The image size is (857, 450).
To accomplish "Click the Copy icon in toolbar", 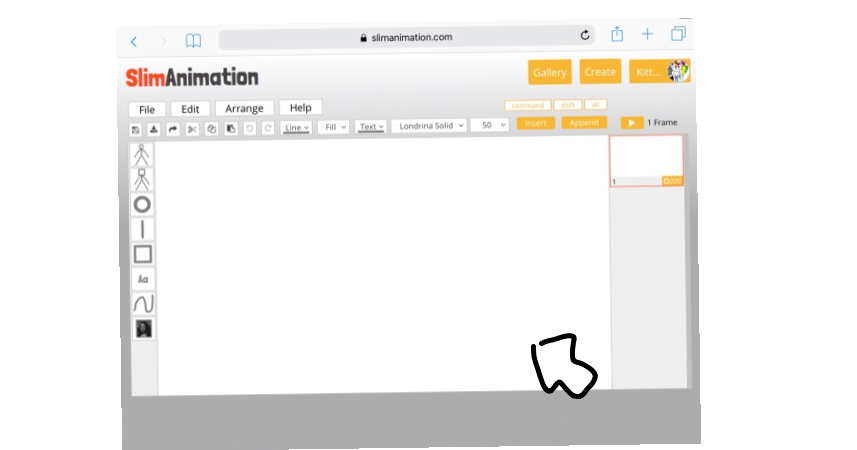I will (x=212, y=128).
